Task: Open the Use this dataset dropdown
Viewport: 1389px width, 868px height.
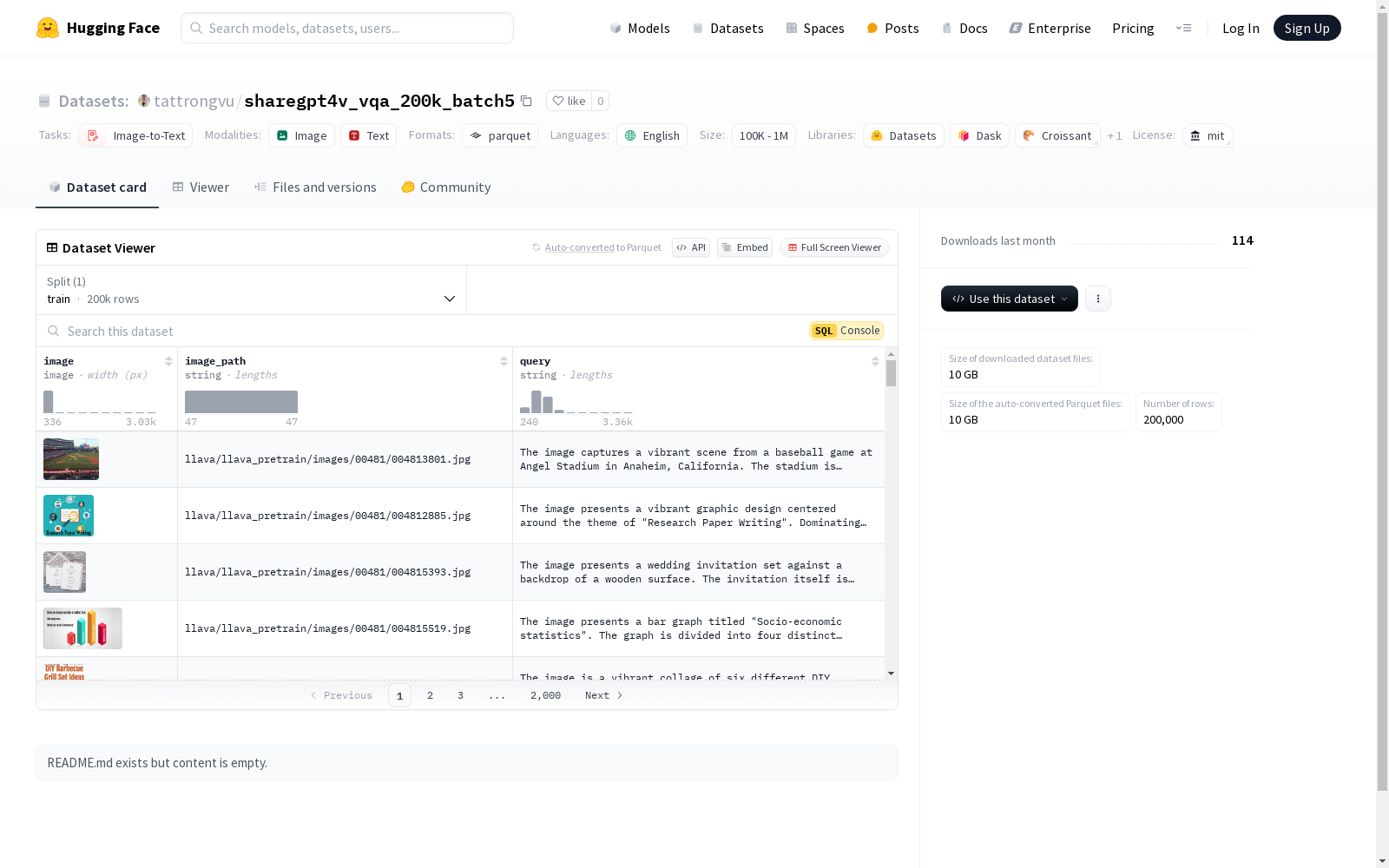Action: 1010,299
